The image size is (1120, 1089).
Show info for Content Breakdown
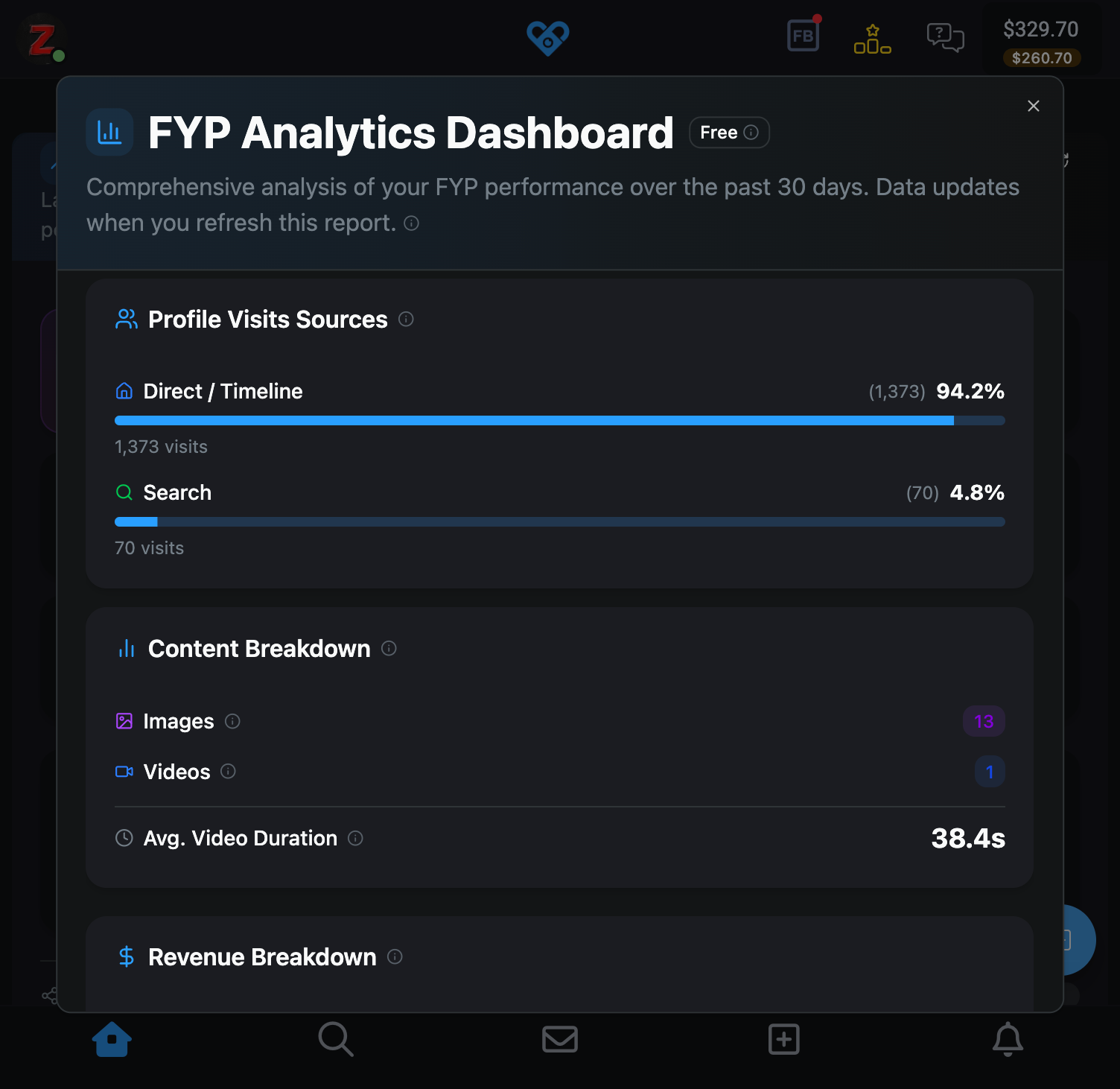coord(389,648)
